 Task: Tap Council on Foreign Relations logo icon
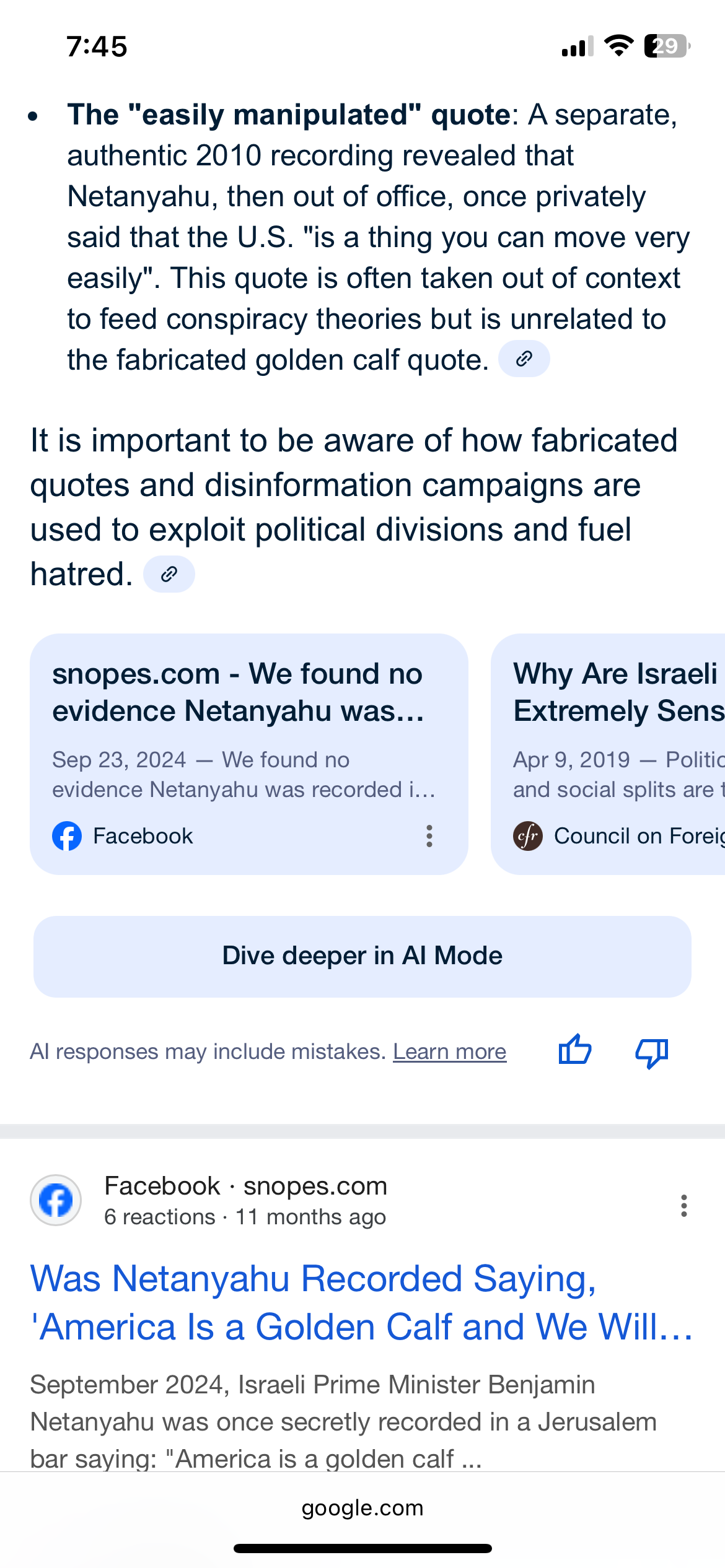point(528,836)
